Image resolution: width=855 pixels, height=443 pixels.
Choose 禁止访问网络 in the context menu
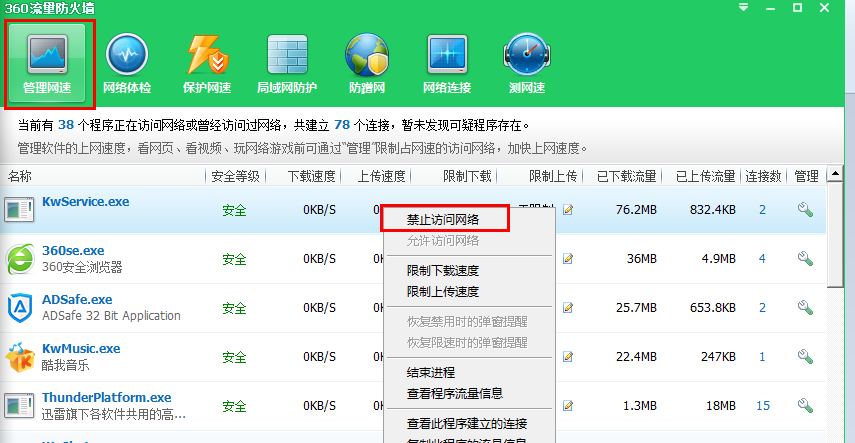click(443, 220)
